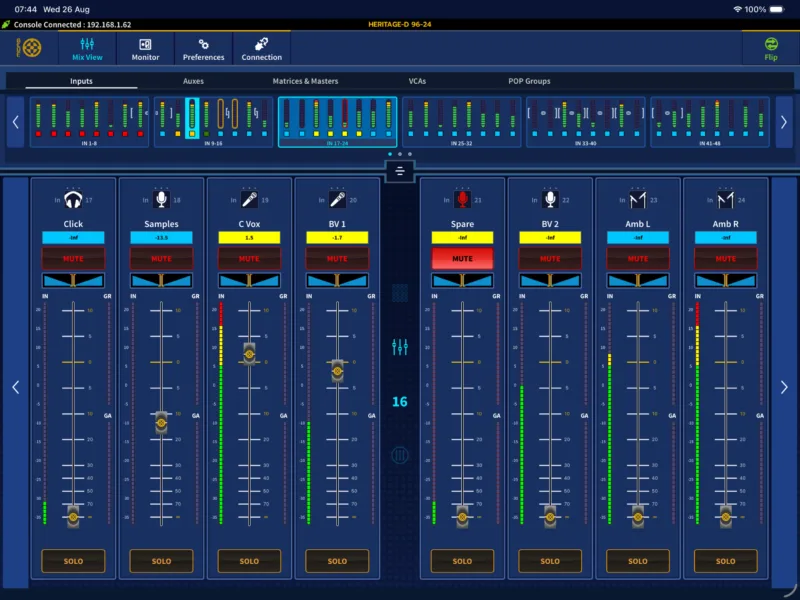This screenshot has height=600, width=800.
Task: Select the IN 25-32 bank thumbnail
Action: (461, 122)
